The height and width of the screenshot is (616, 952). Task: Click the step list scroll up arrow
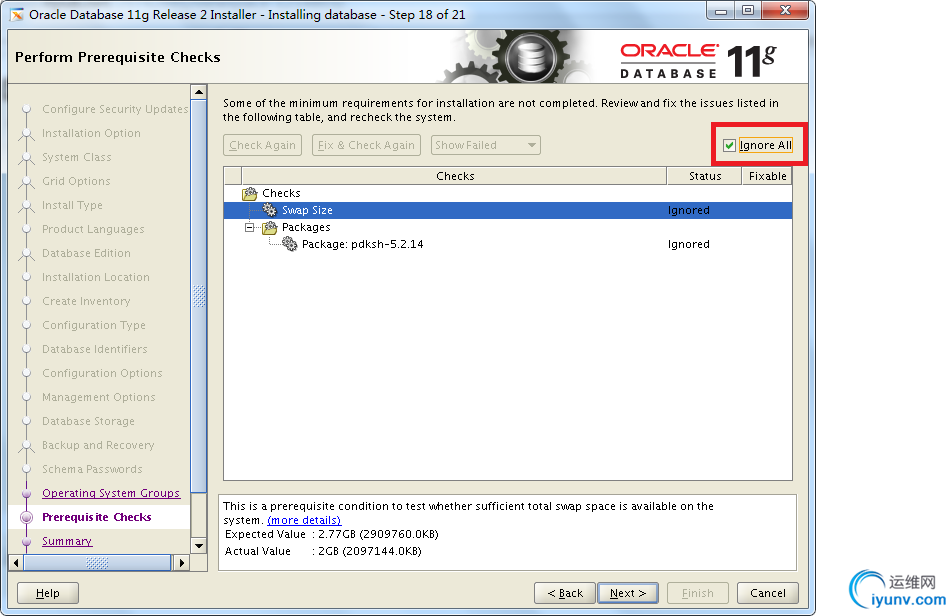click(199, 92)
